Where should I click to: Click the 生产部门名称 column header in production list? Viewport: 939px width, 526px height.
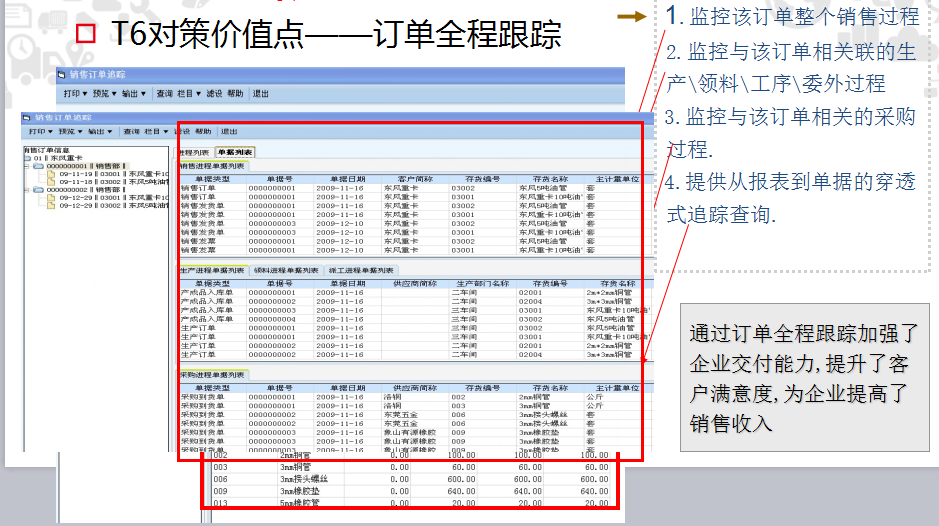point(483,283)
